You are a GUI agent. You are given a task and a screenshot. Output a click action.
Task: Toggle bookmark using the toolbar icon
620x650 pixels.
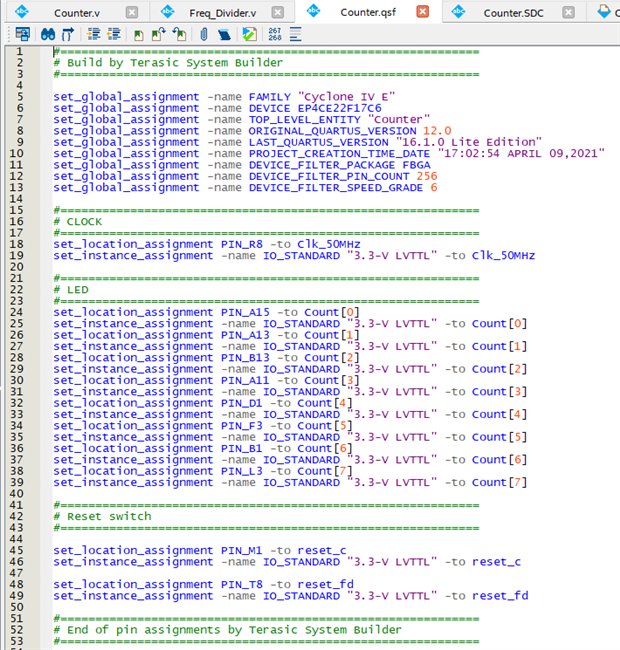(140, 33)
